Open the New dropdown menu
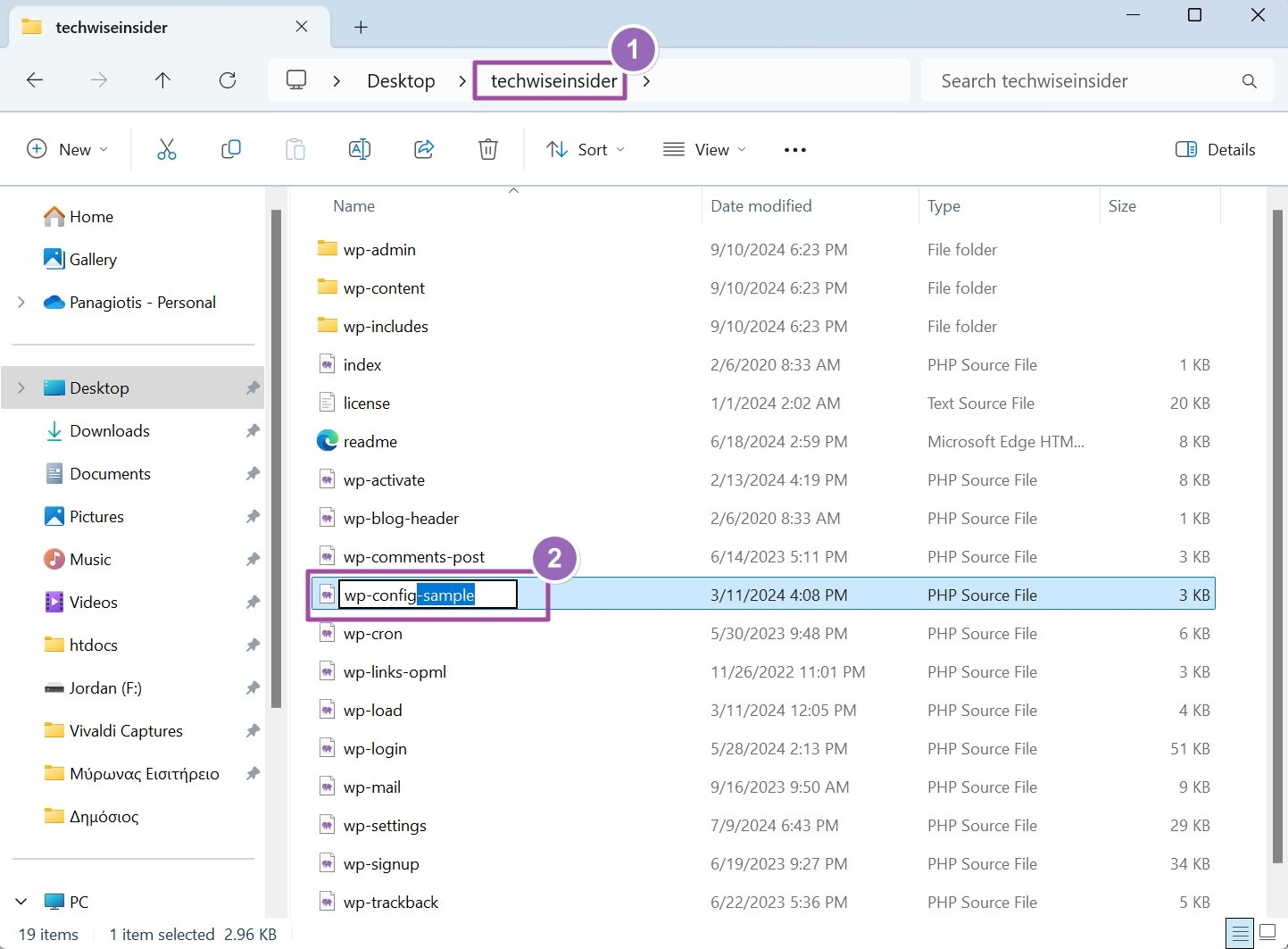This screenshot has height=949, width=1288. [x=68, y=149]
